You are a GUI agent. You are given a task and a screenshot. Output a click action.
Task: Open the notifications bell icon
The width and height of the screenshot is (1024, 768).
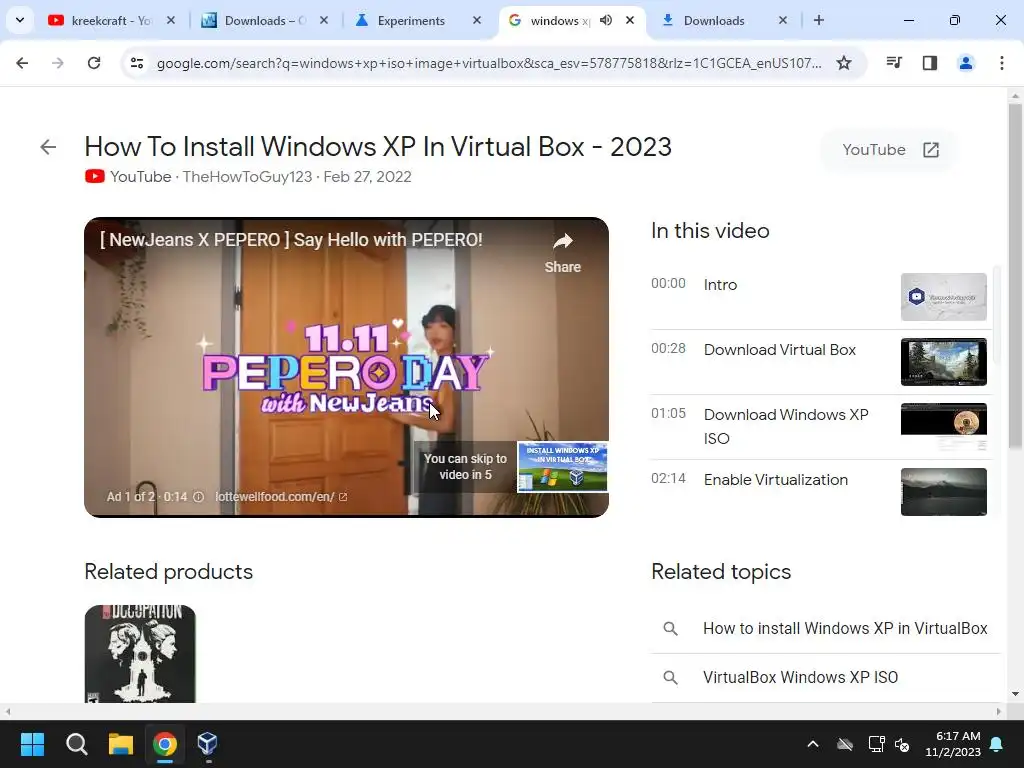[997, 744]
